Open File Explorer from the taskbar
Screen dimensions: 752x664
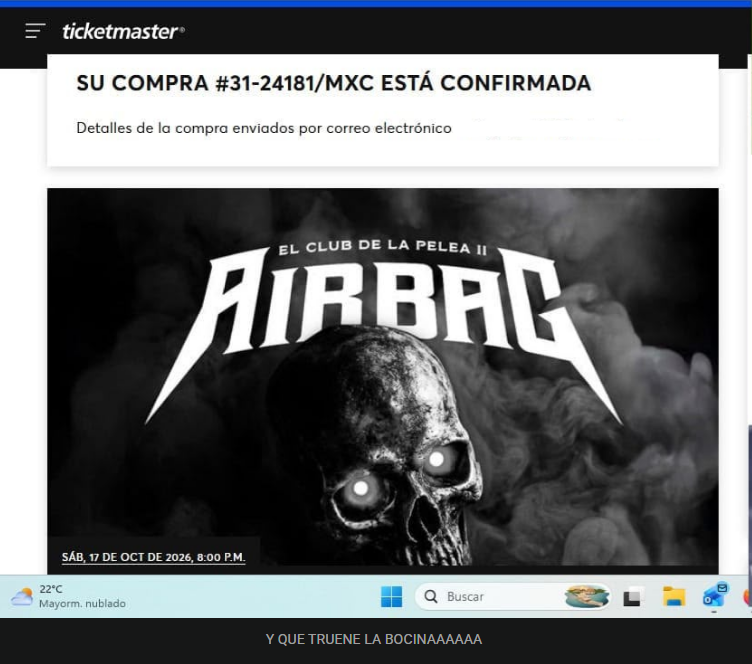coord(674,597)
